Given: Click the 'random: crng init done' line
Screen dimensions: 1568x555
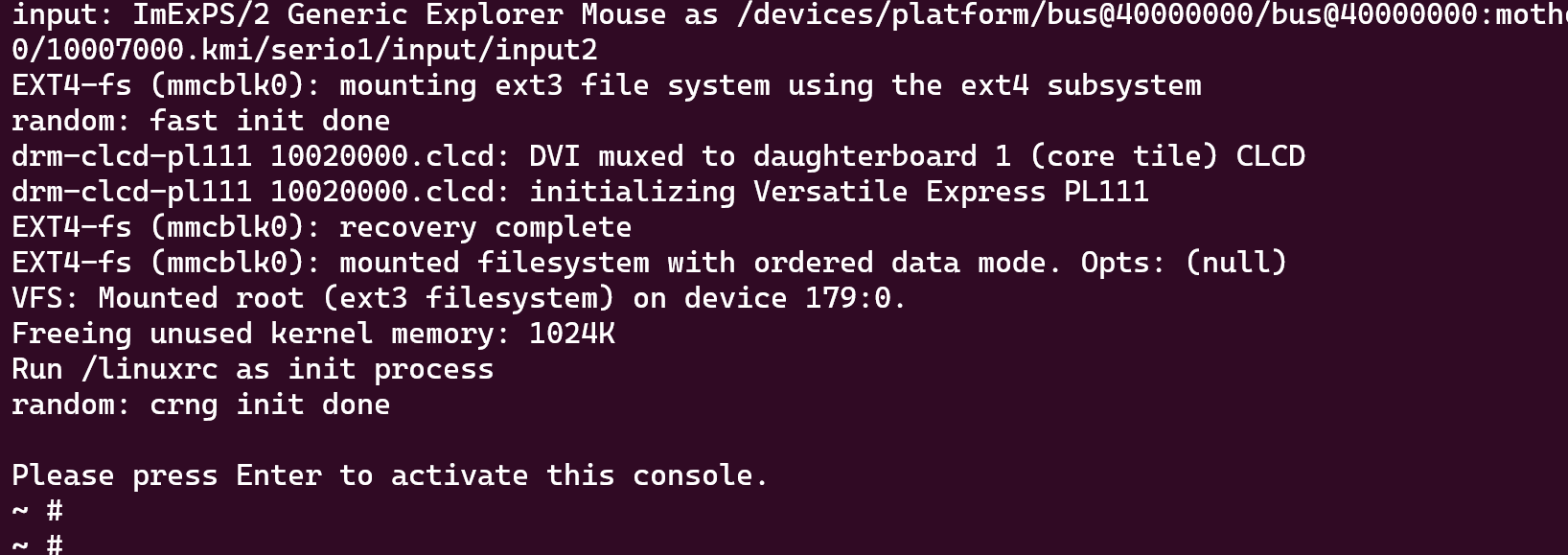Looking at the screenshot, I should pos(200,405).
